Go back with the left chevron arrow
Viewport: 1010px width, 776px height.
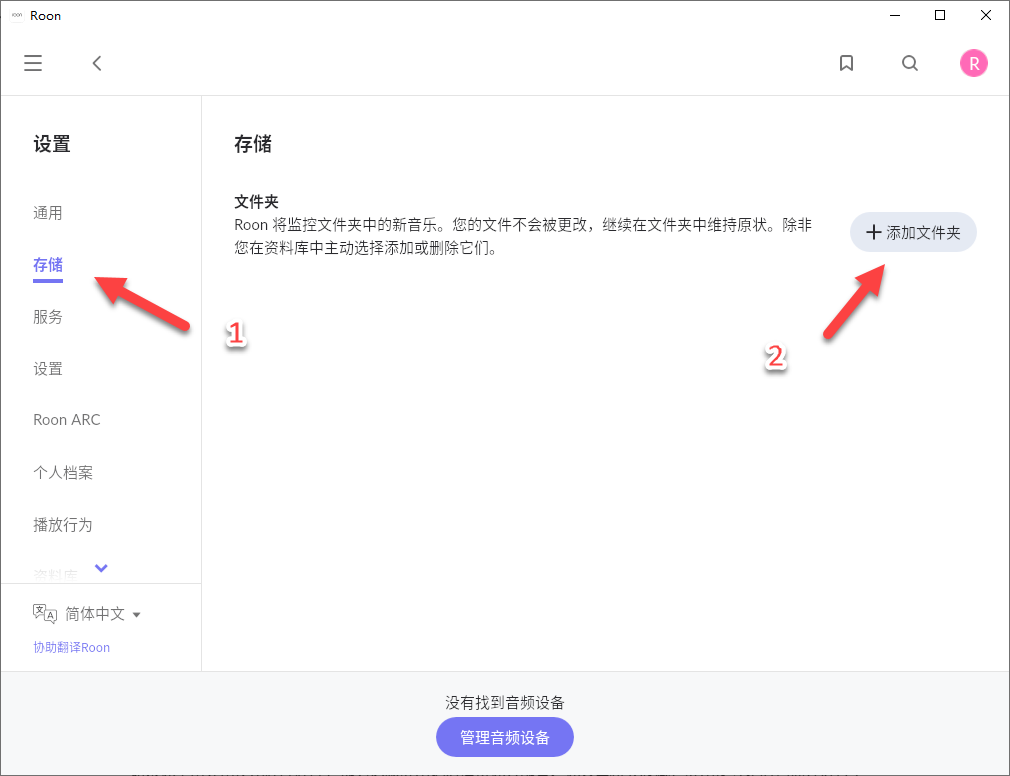click(x=97, y=63)
